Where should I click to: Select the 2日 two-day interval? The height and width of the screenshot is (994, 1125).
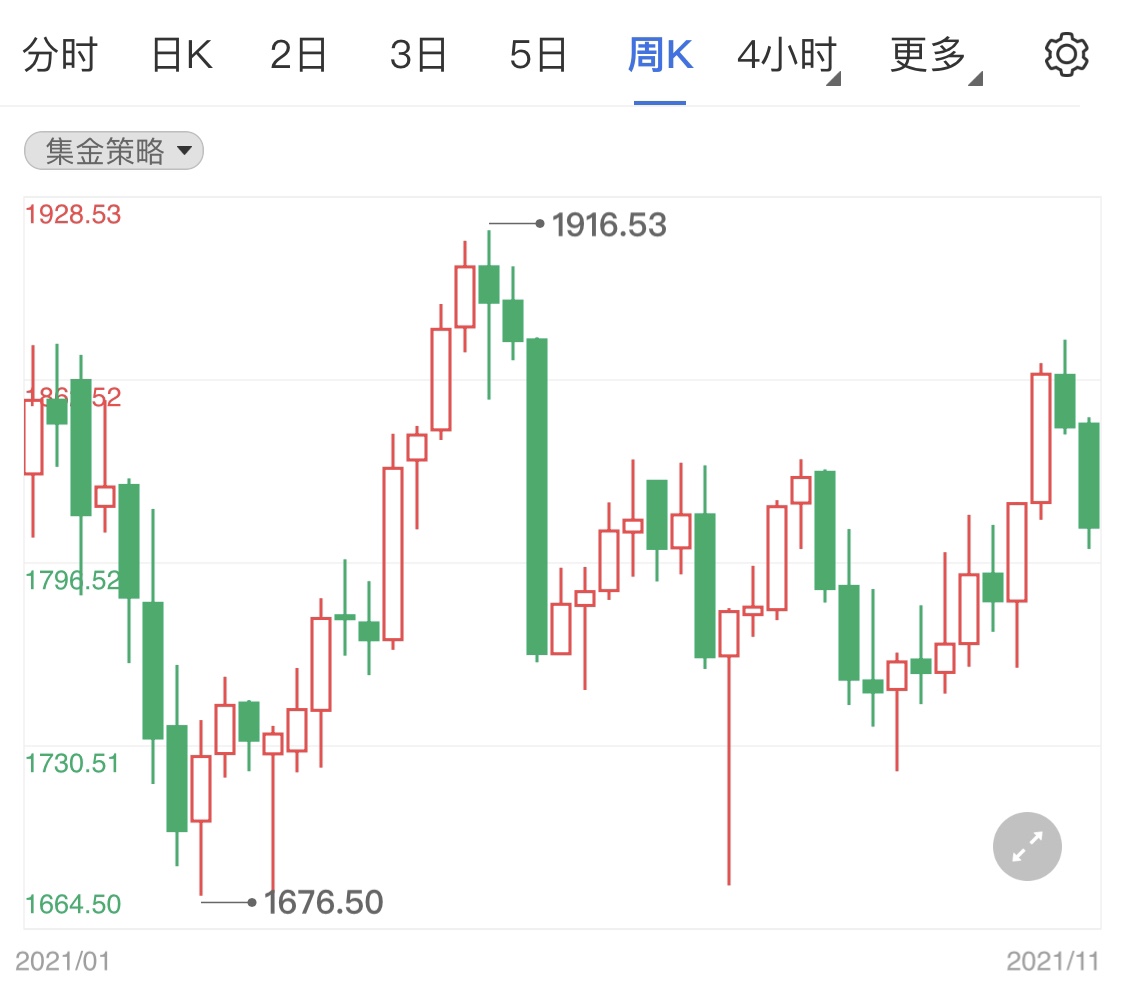(300, 55)
